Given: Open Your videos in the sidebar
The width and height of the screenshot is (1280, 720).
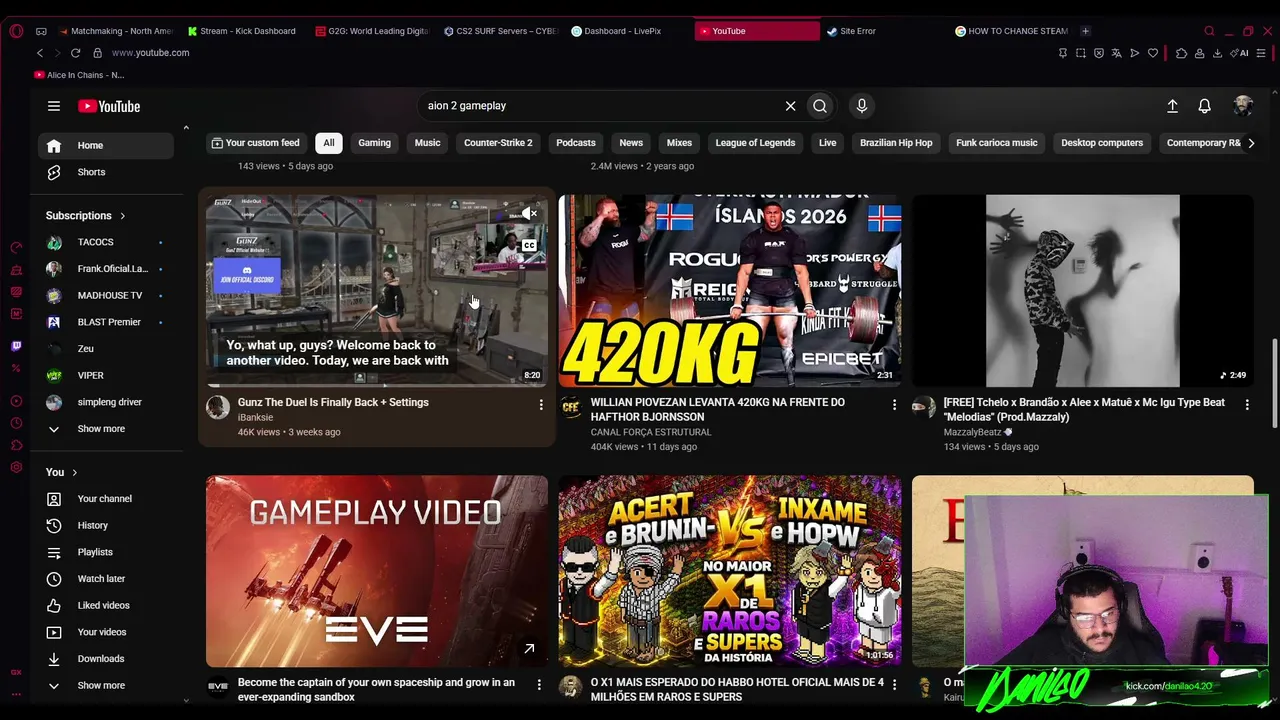Looking at the screenshot, I should pos(106,632).
